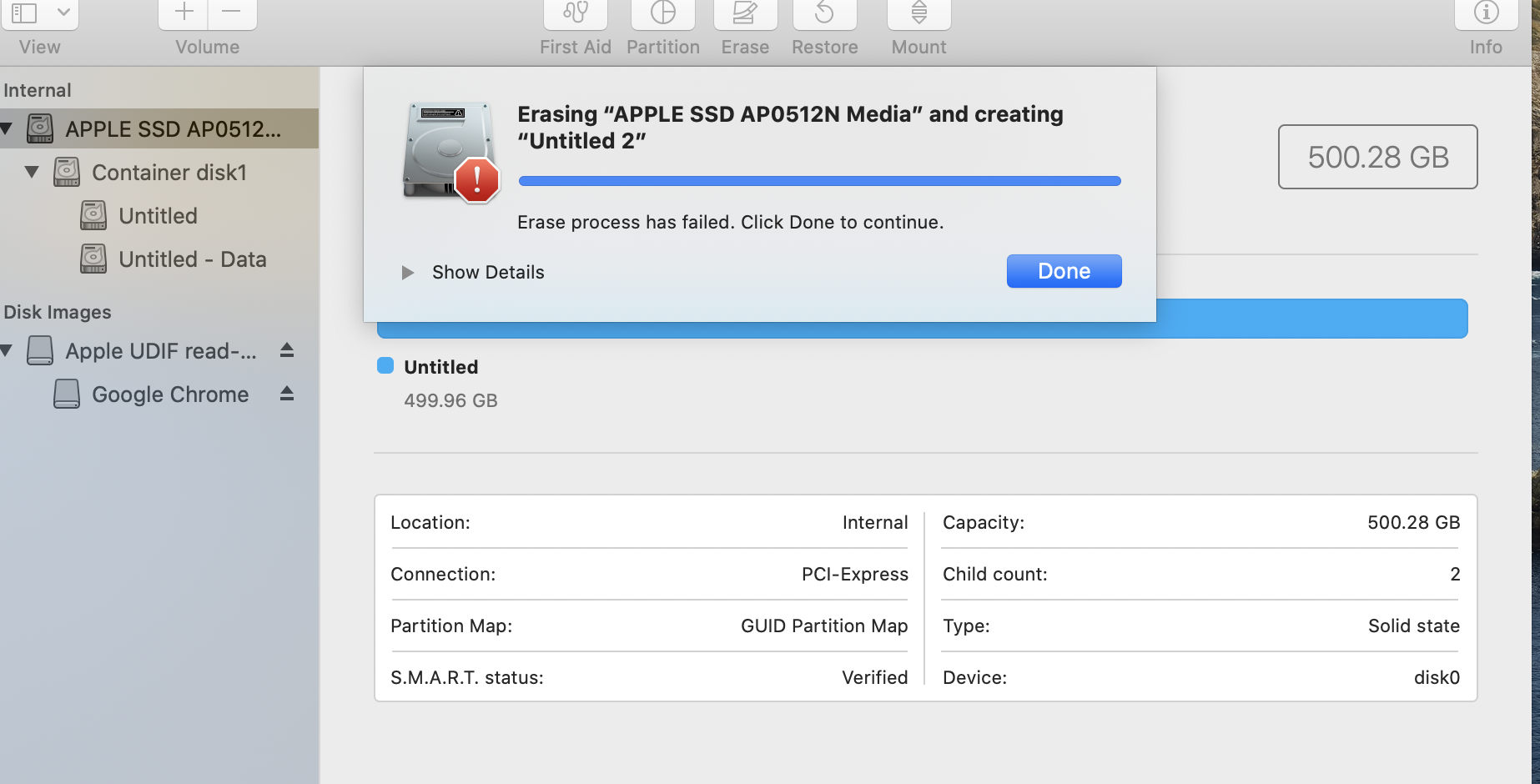Click the First Aid toolbar icon
The image size is (1540, 784).
[575, 13]
